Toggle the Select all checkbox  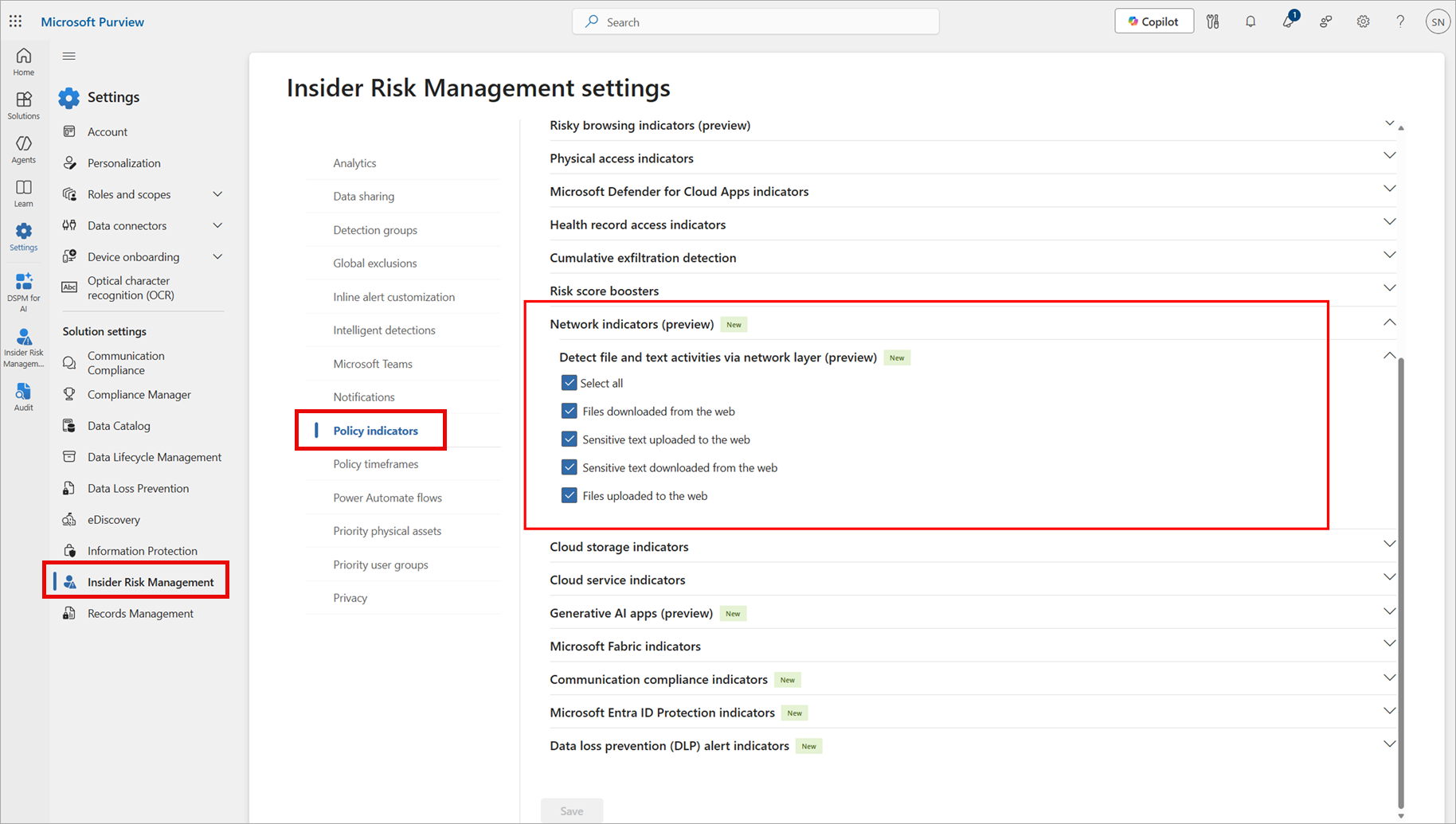569,383
